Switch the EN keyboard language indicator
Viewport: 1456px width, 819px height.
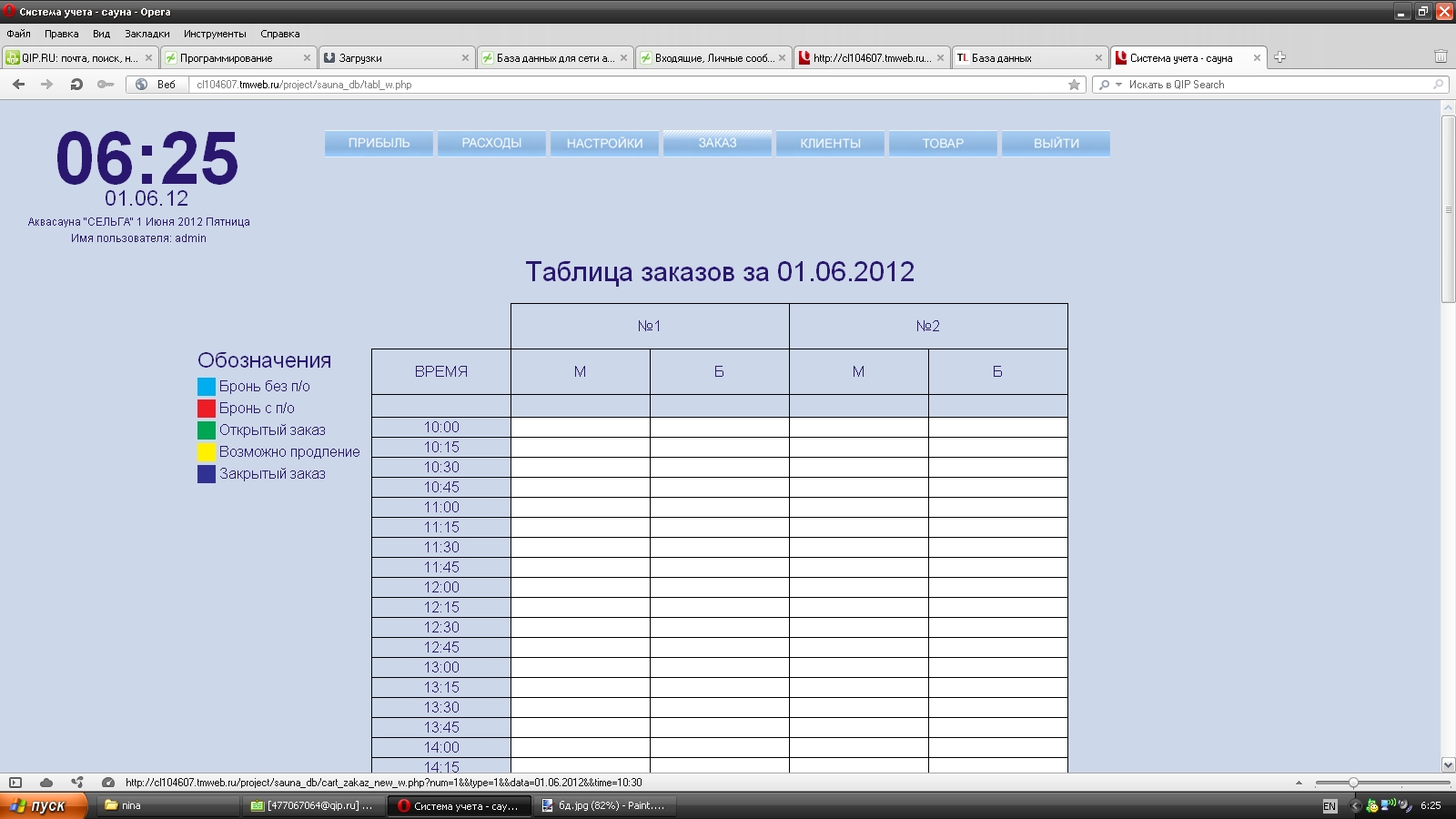pos(1330,805)
